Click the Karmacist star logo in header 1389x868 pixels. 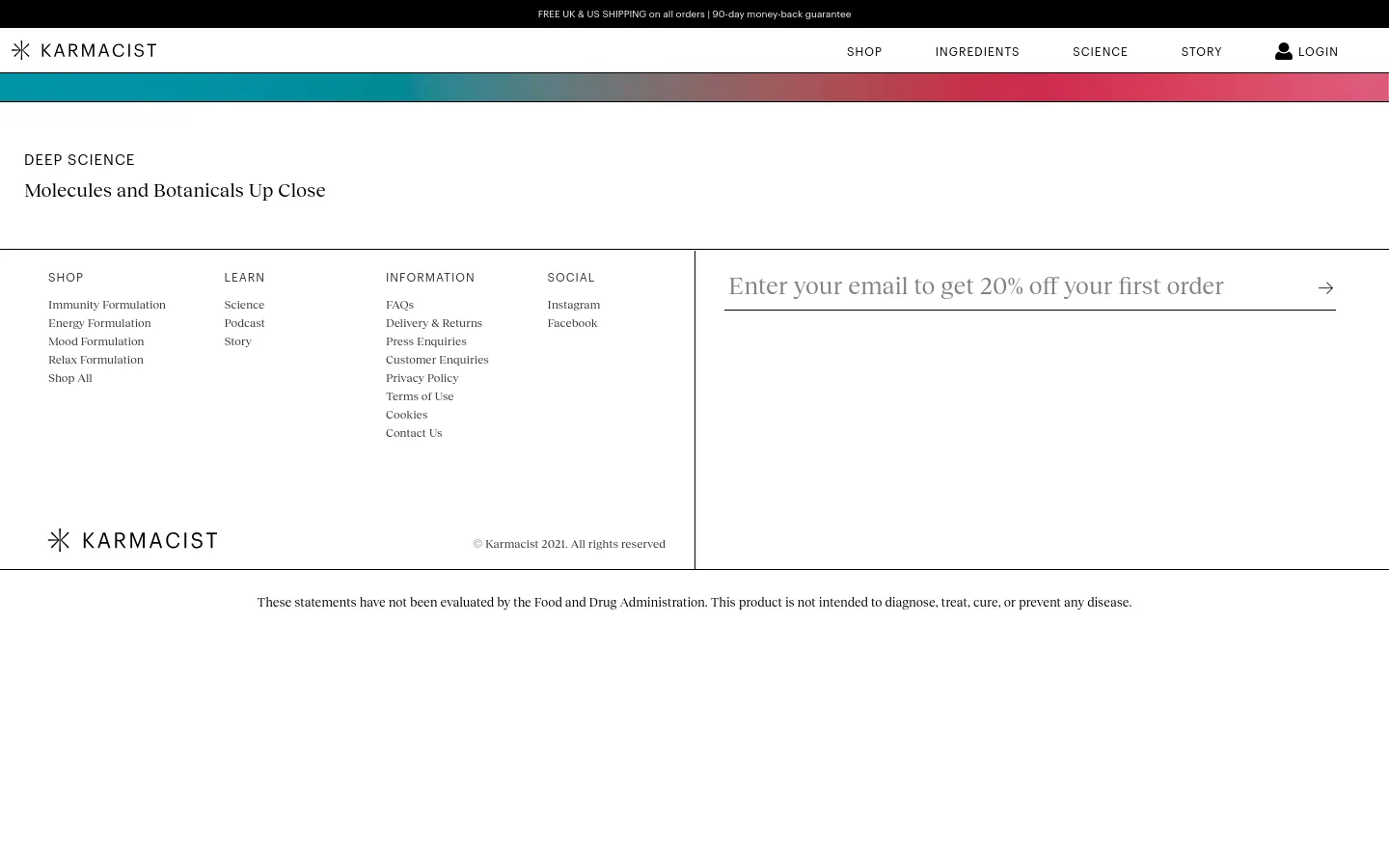coord(84,50)
